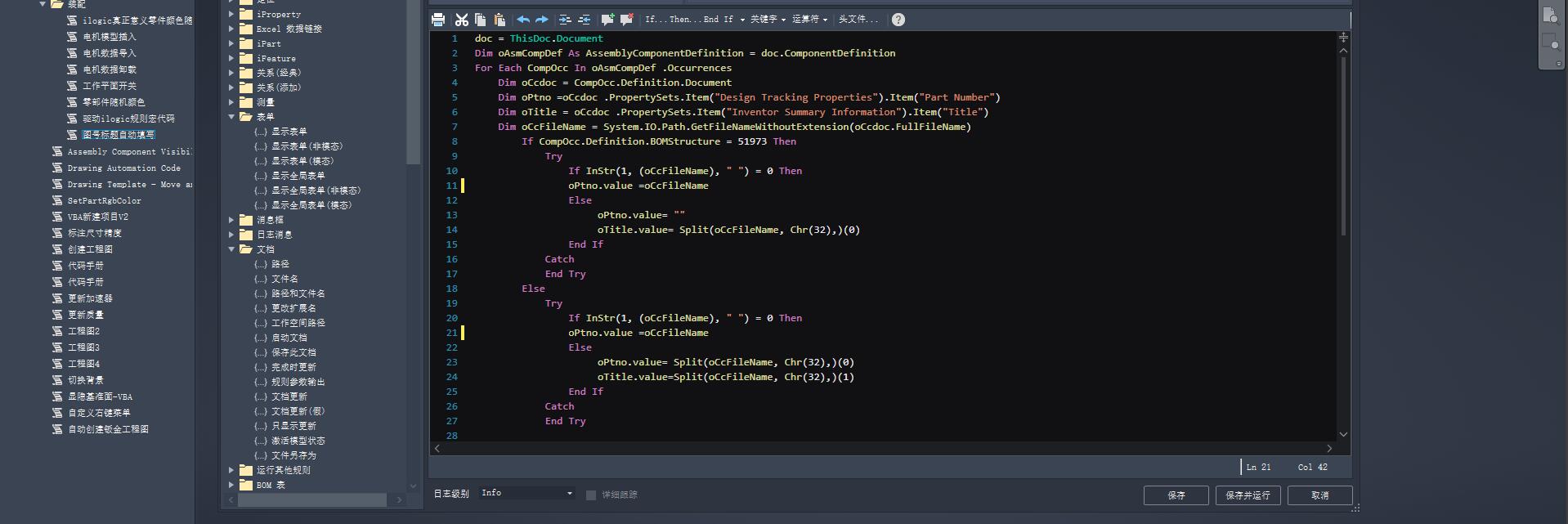The image size is (1568, 524).
Task: Redo the edit with the blue arrow
Action: 541,20
